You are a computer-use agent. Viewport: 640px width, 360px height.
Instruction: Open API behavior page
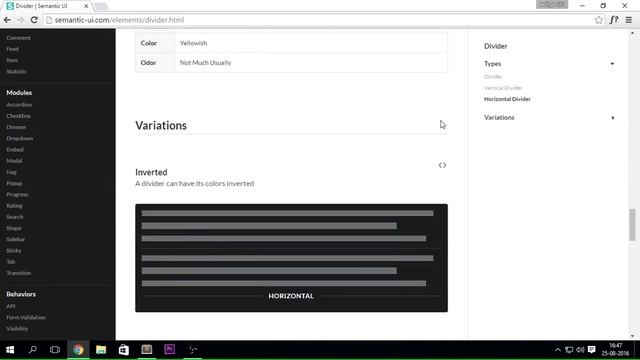pos(11,306)
